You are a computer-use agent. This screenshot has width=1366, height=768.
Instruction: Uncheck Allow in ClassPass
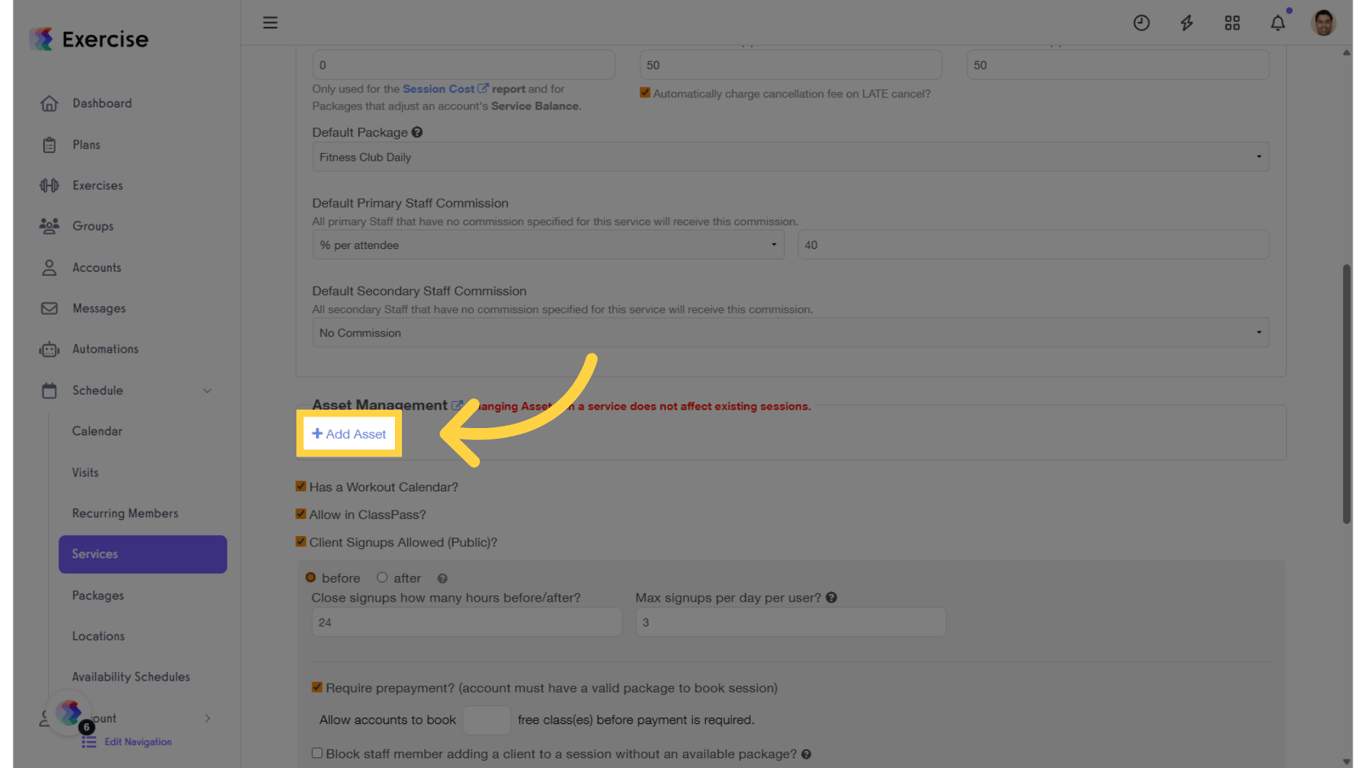(301, 514)
